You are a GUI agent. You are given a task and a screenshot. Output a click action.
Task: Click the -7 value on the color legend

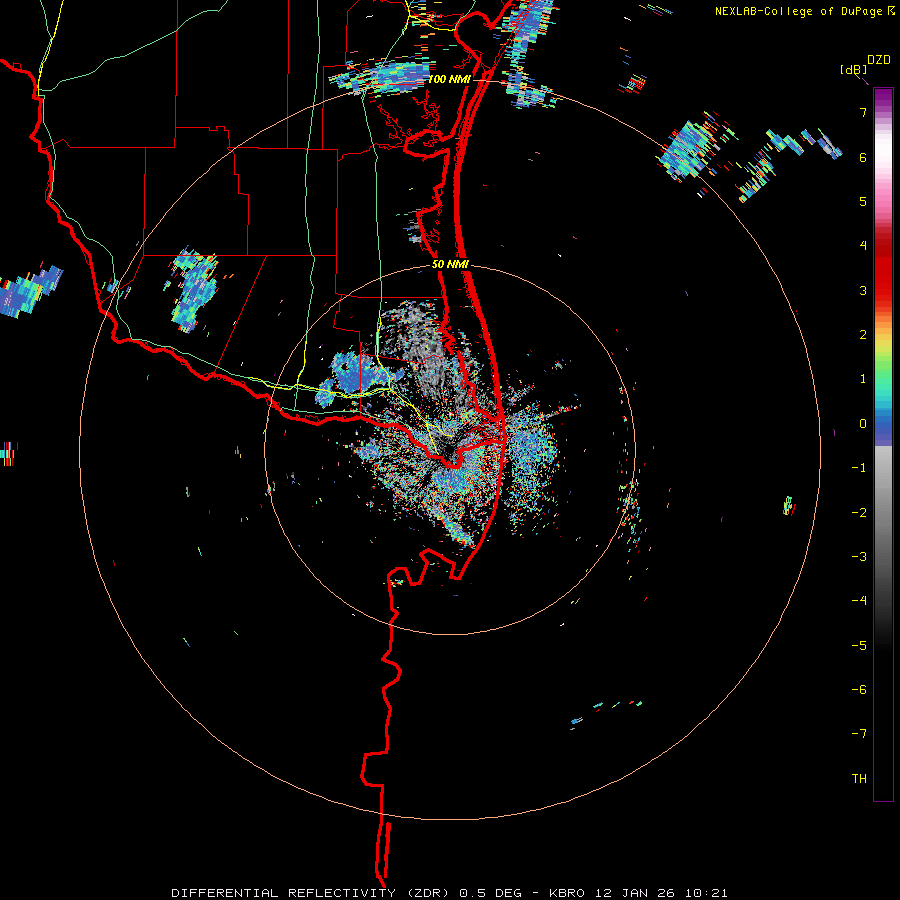(x=859, y=734)
